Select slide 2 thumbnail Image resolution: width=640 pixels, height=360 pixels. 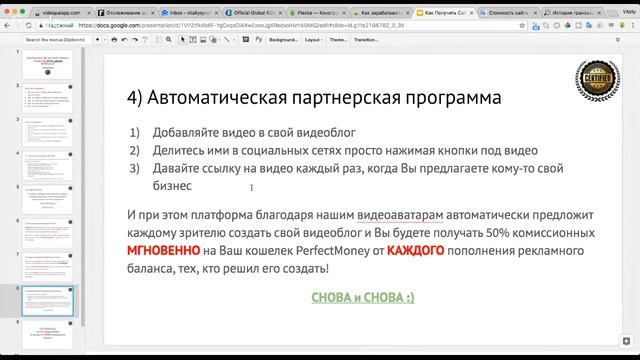pyautogui.click(x=47, y=98)
